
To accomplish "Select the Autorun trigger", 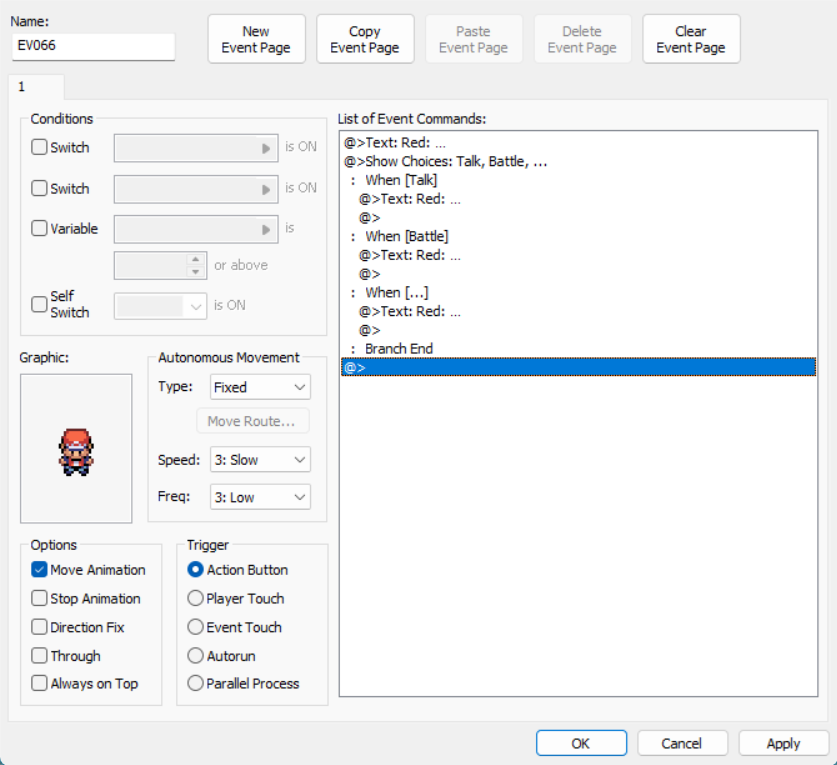I will [195, 655].
